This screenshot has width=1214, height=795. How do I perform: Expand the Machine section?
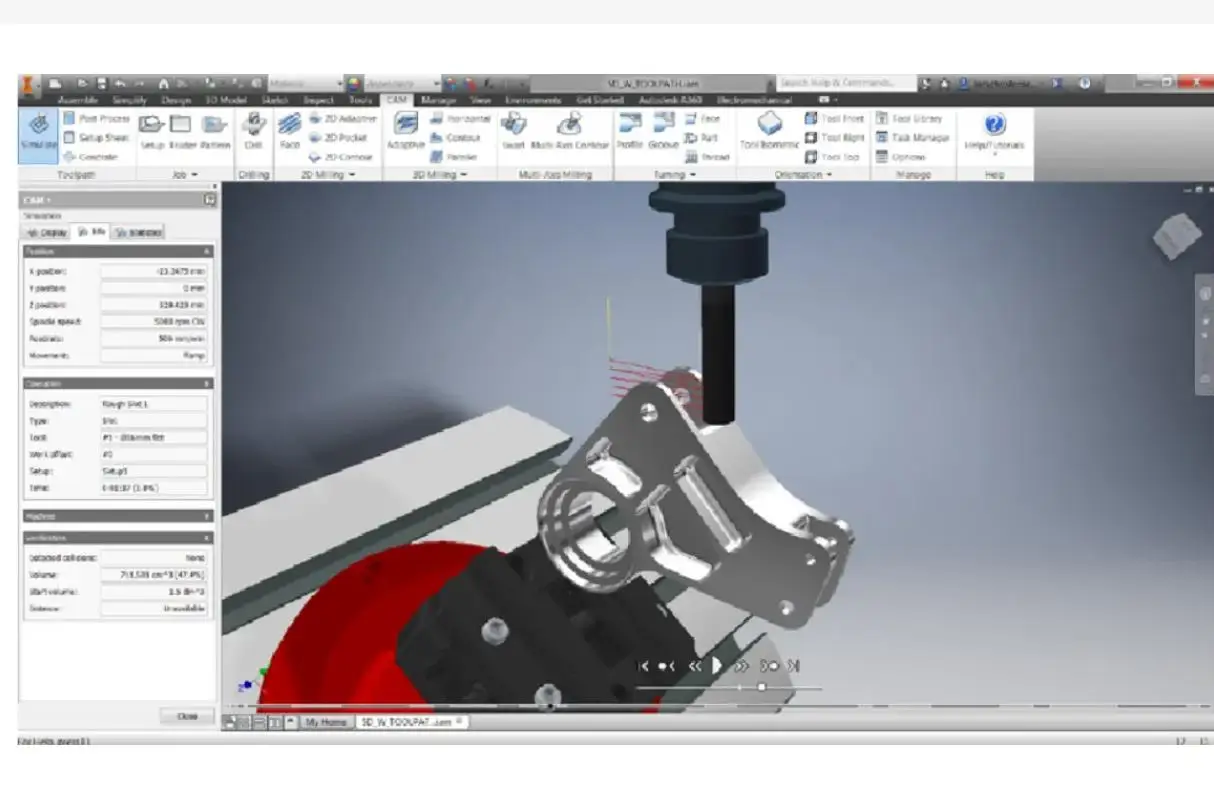coord(208,517)
